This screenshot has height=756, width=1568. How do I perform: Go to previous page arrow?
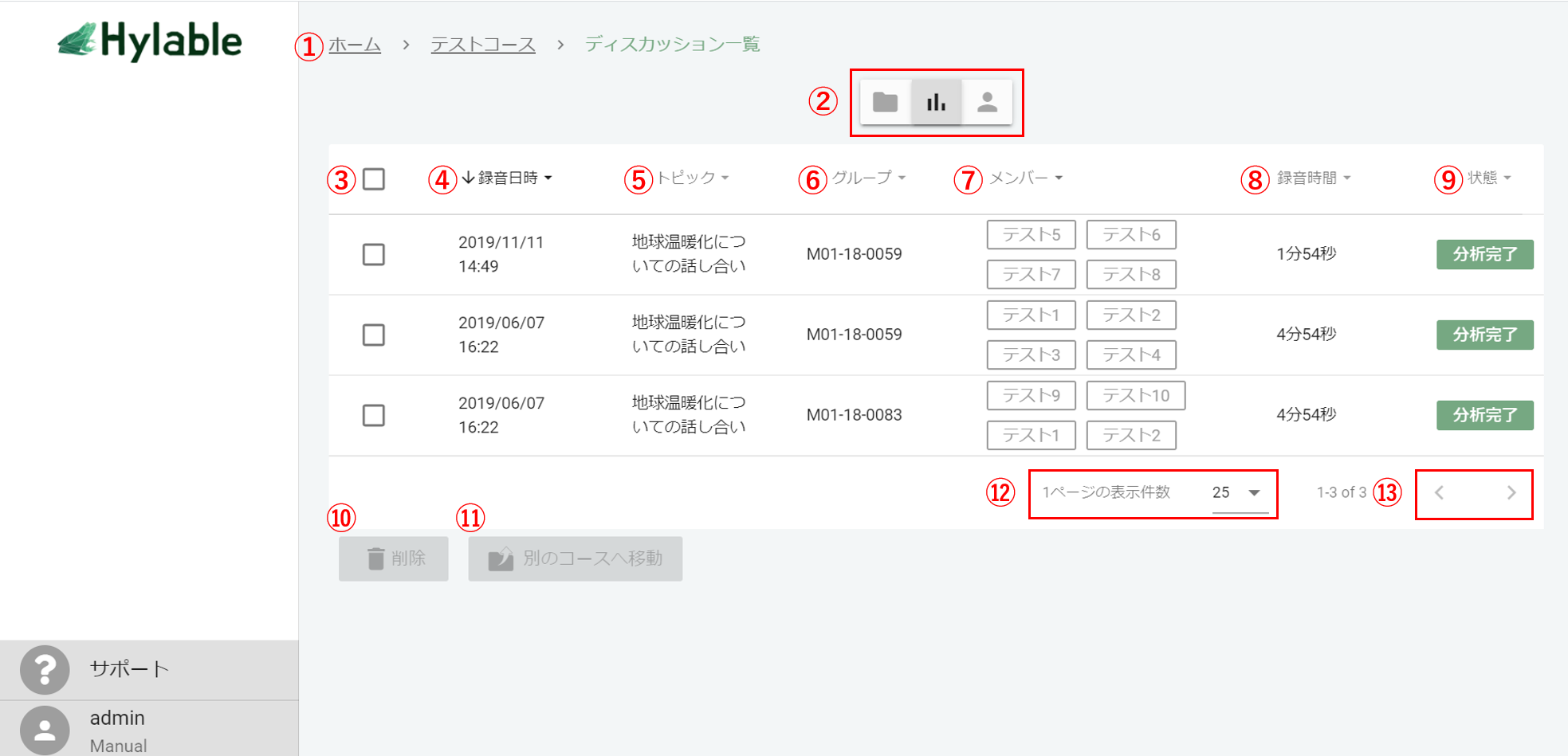tap(1440, 493)
